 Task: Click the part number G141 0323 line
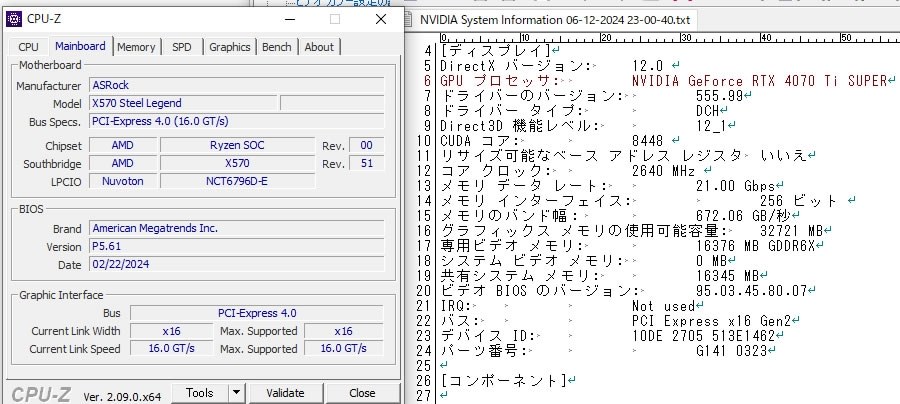pyautogui.click(x=608, y=351)
